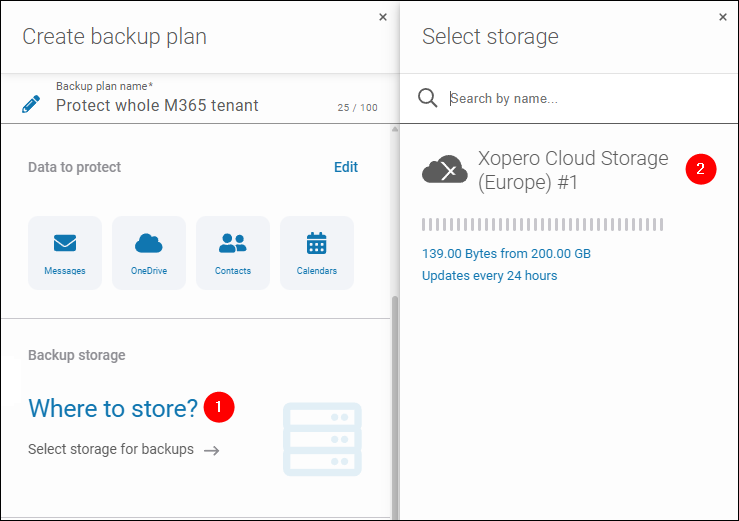The width and height of the screenshot is (739, 521).
Task: Click the pencil edit icon for plan name
Action: coord(31,104)
